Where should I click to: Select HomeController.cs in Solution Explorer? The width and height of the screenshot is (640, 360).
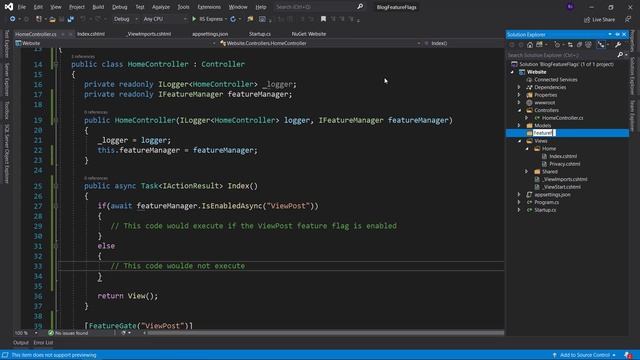point(562,118)
